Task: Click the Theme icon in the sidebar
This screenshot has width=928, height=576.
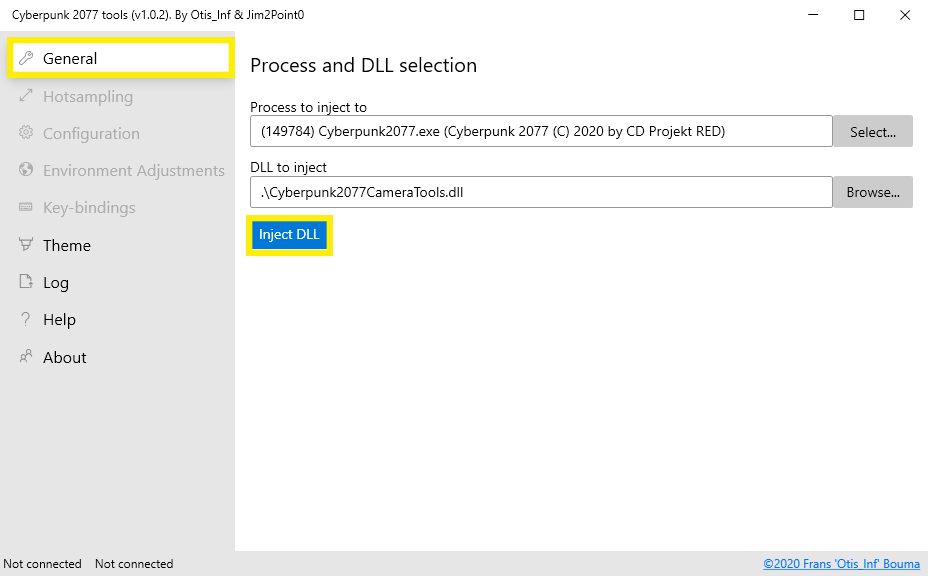Action: [x=26, y=246]
